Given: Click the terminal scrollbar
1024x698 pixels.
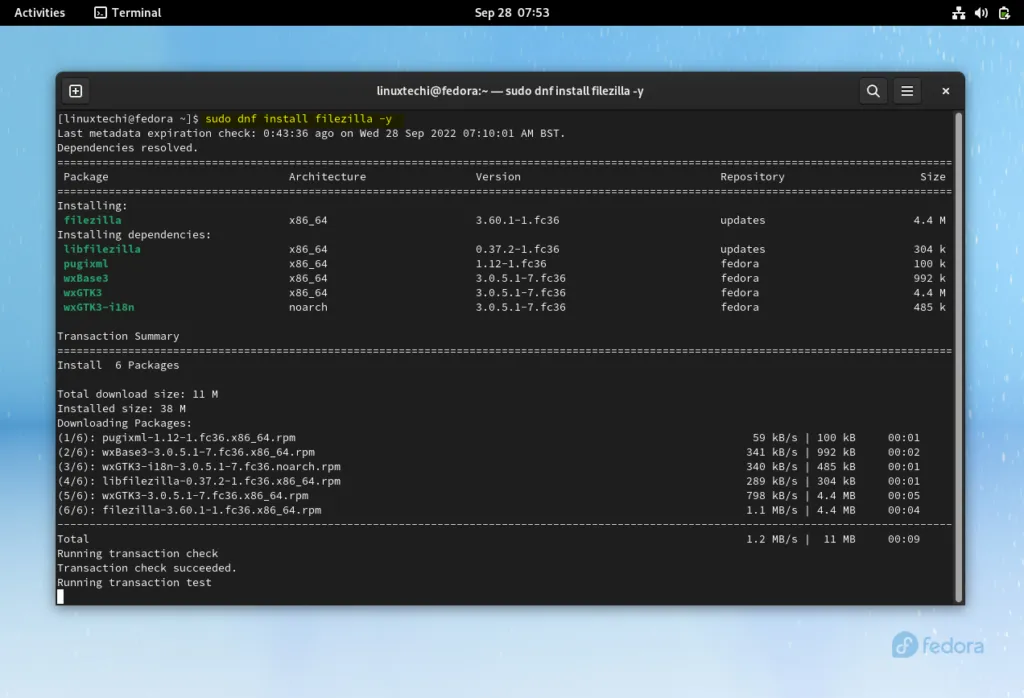Looking at the screenshot, I should coord(959,357).
